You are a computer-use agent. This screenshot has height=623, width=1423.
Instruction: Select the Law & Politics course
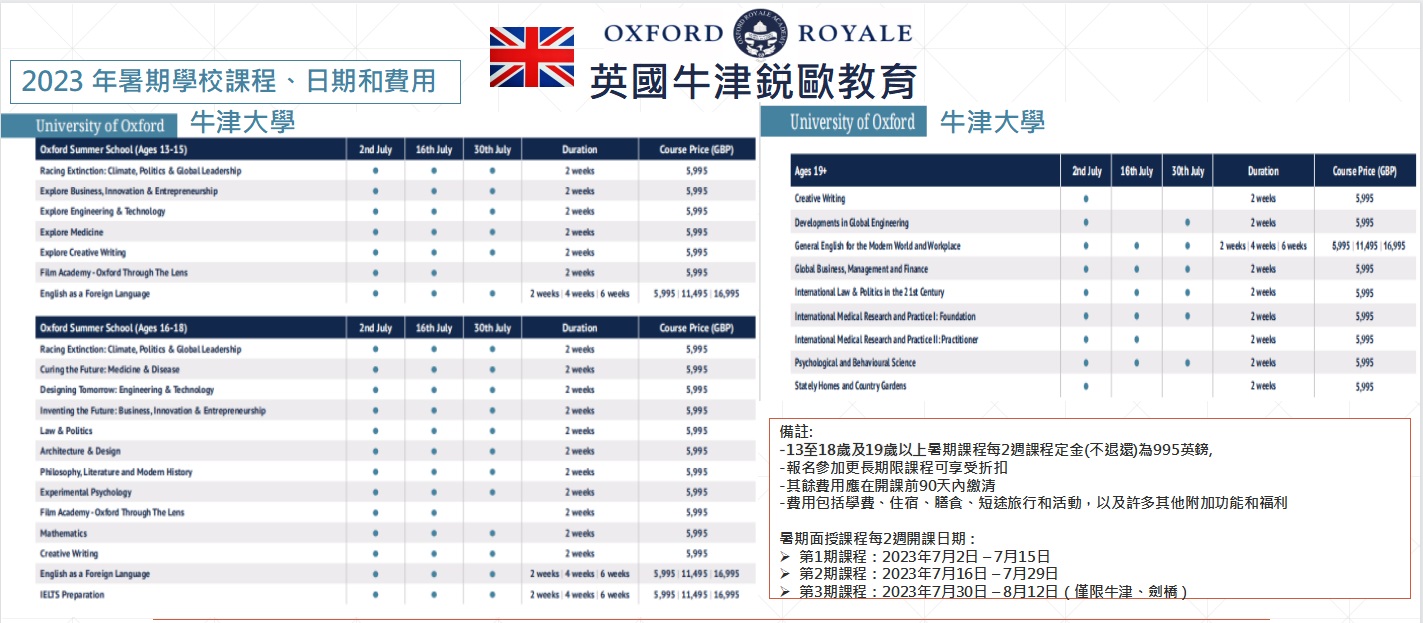66,431
